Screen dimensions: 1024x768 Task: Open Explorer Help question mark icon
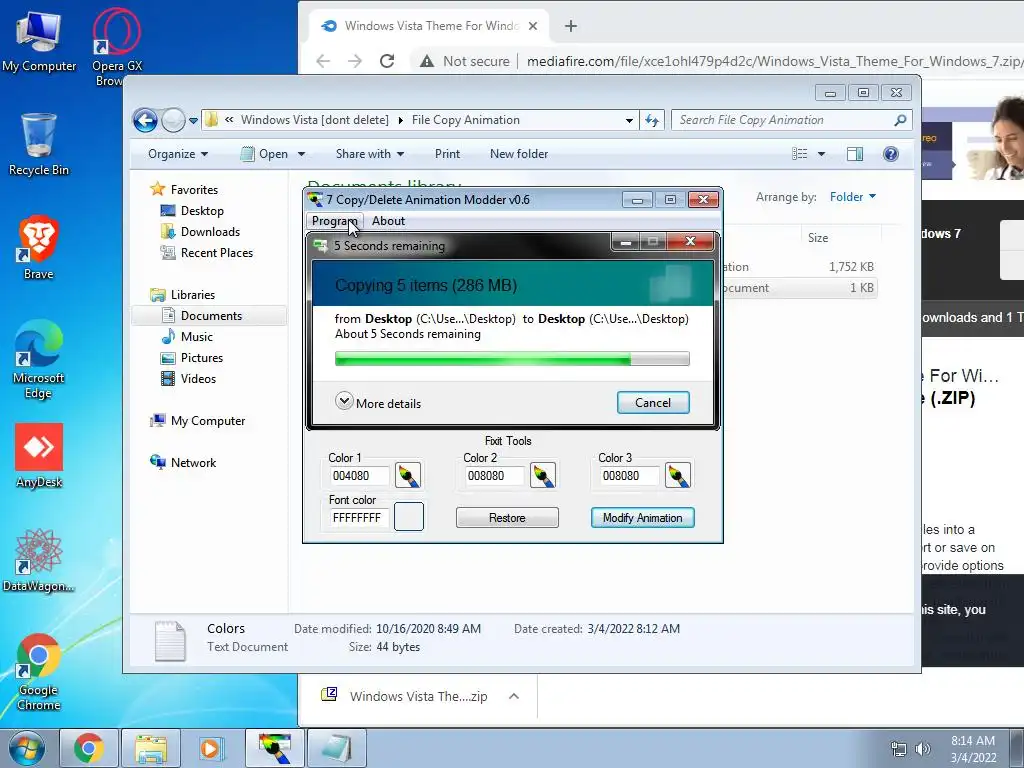[891, 154]
